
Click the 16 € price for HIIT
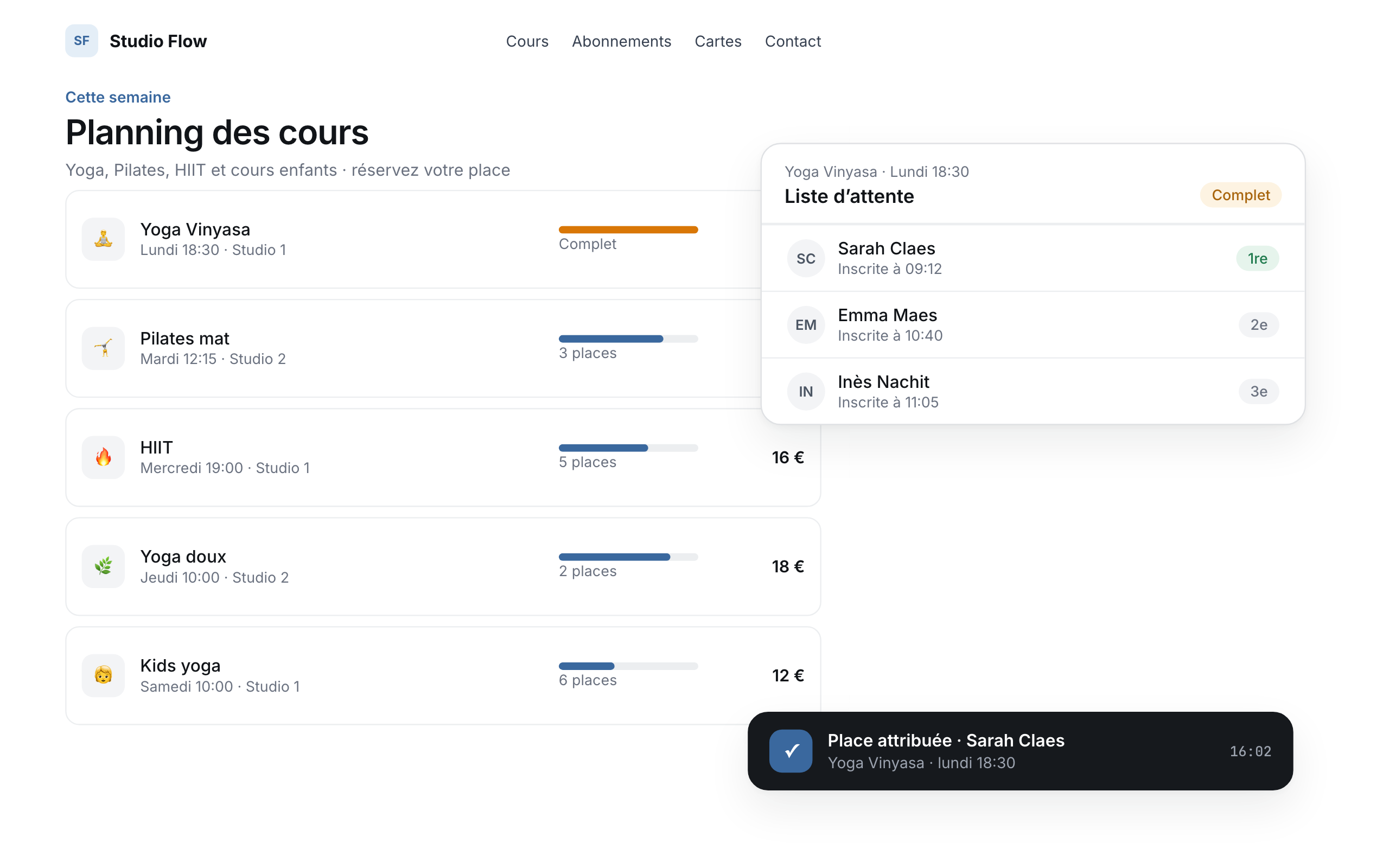click(787, 457)
